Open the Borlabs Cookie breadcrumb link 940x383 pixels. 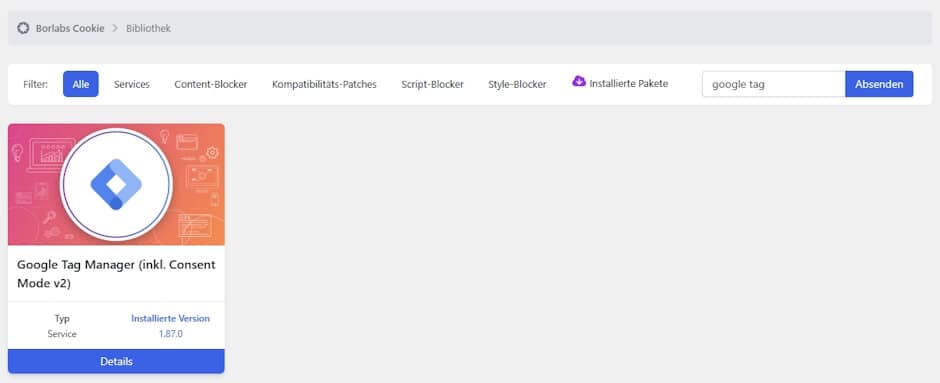[x=70, y=28]
